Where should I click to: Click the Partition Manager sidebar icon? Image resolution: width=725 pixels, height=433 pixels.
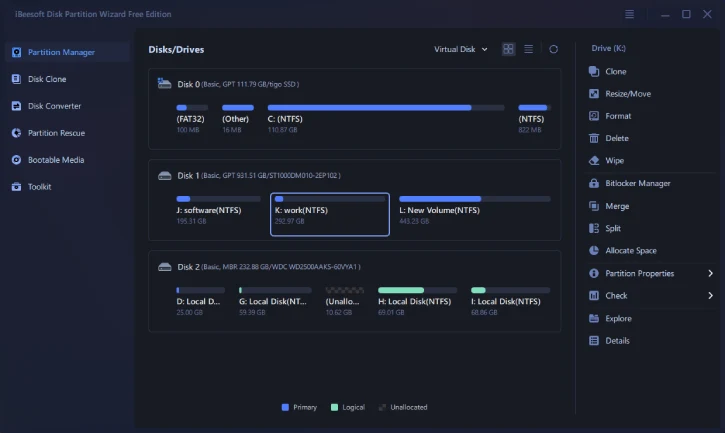tap(16, 52)
